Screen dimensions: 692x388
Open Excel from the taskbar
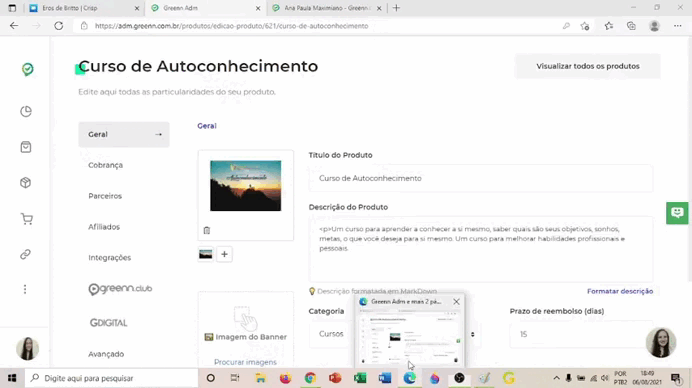(x=360, y=378)
